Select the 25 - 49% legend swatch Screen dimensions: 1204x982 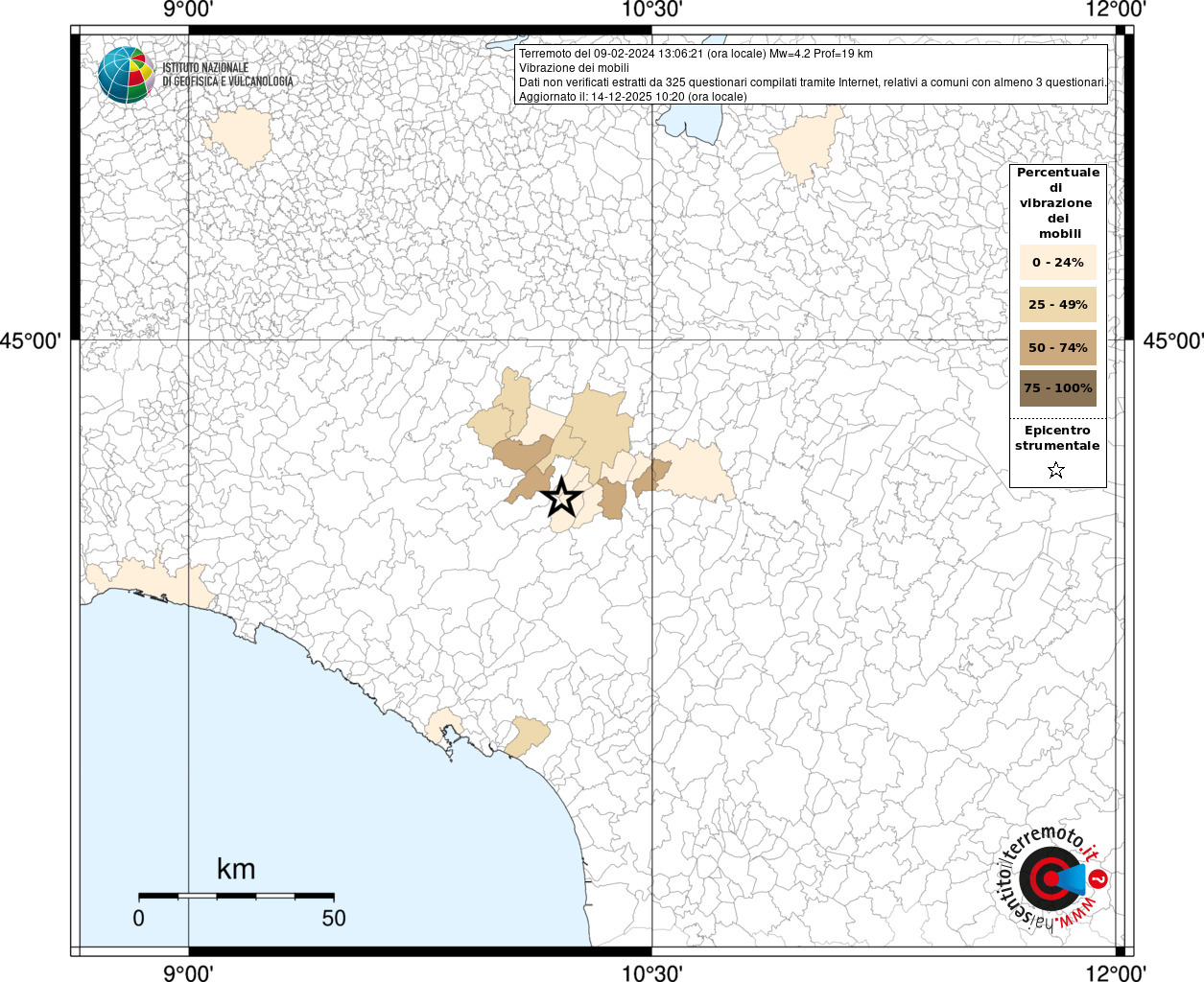click(1057, 305)
